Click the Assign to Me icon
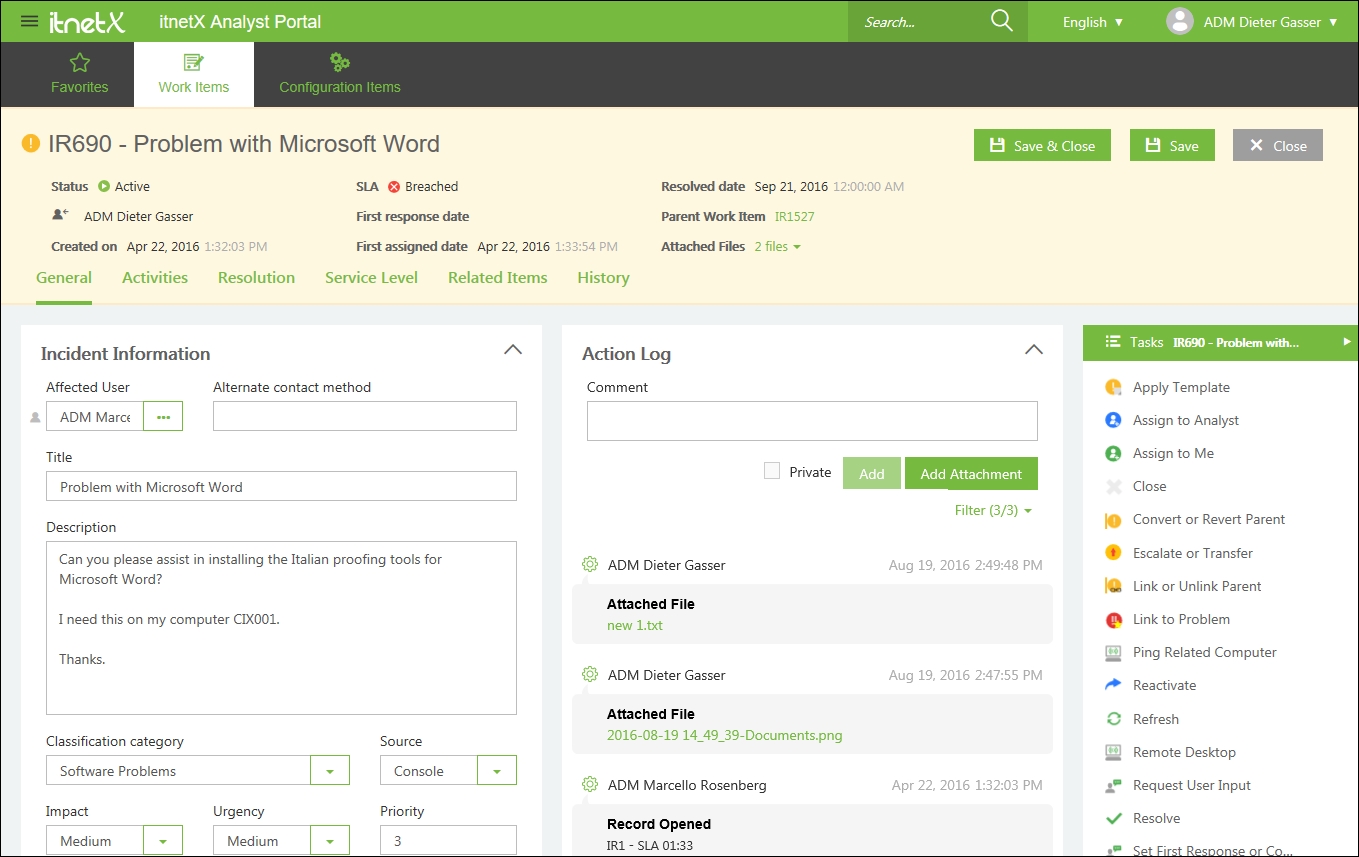Image resolution: width=1359 pixels, height=857 pixels. coord(1113,453)
